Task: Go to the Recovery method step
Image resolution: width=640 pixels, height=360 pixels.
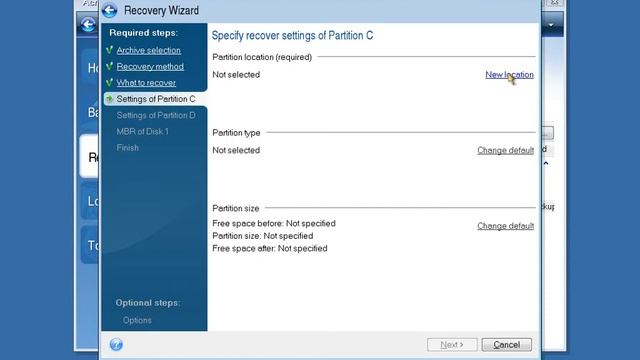Action: coord(150,67)
